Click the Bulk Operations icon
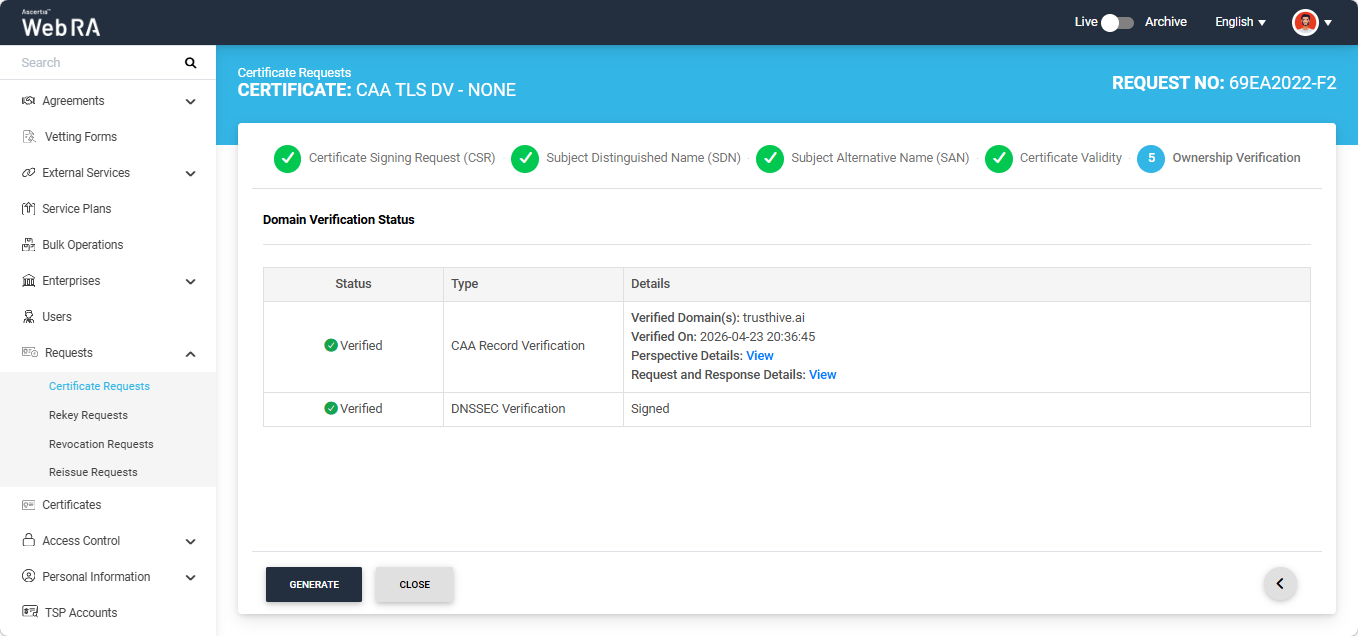The width and height of the screenshot is (1358, 636). [x=29, y=245]
